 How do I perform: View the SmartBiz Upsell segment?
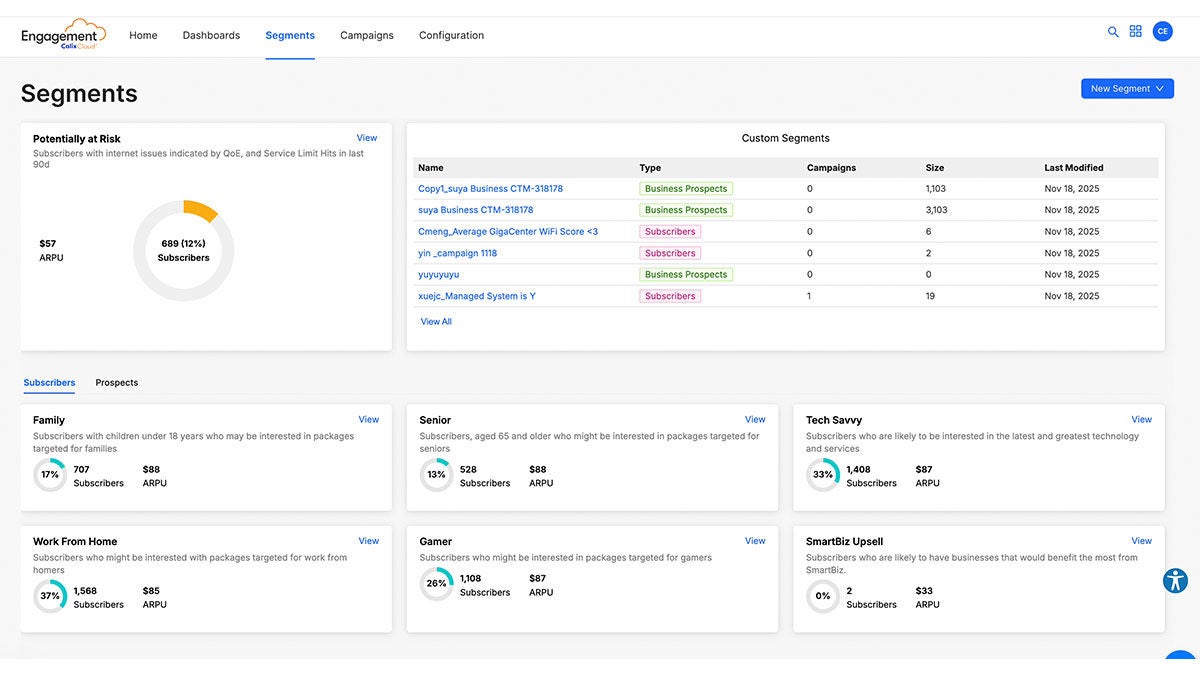1141,540
